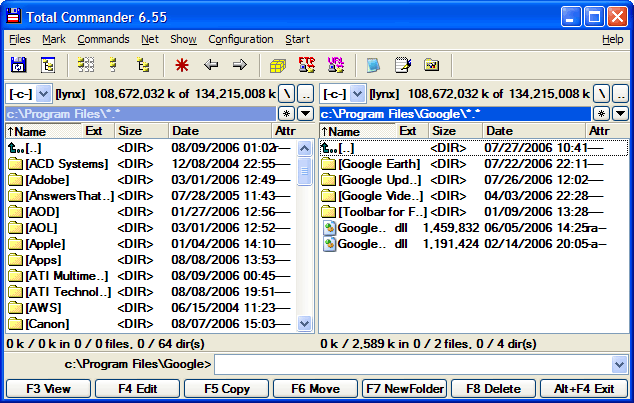The height and width of the screenshot is (403, 634).
Task: Click the blue sheet toolbar icon
Action: (373, 65)
